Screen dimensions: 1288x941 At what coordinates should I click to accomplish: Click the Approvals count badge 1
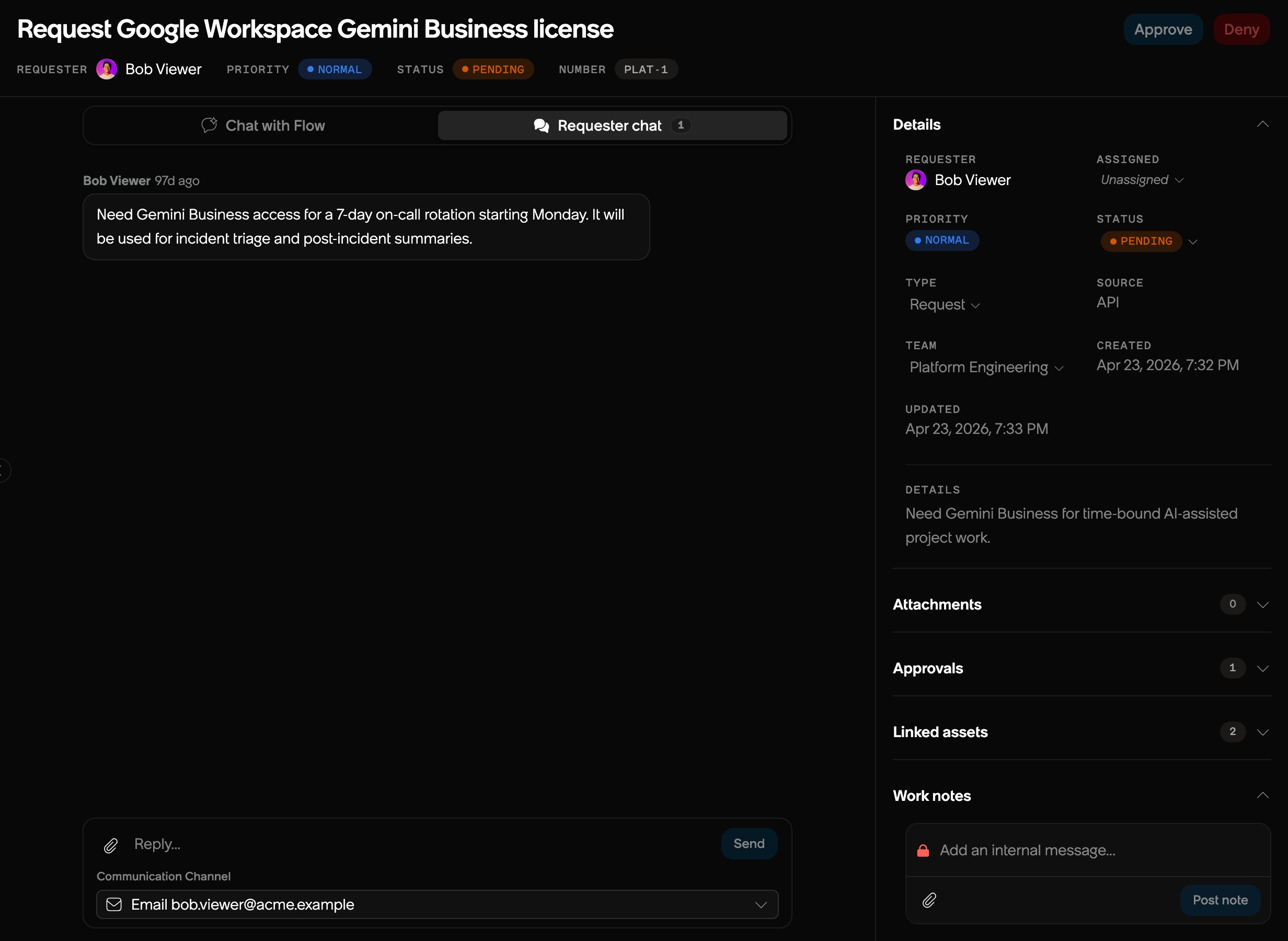point(1232,668)
